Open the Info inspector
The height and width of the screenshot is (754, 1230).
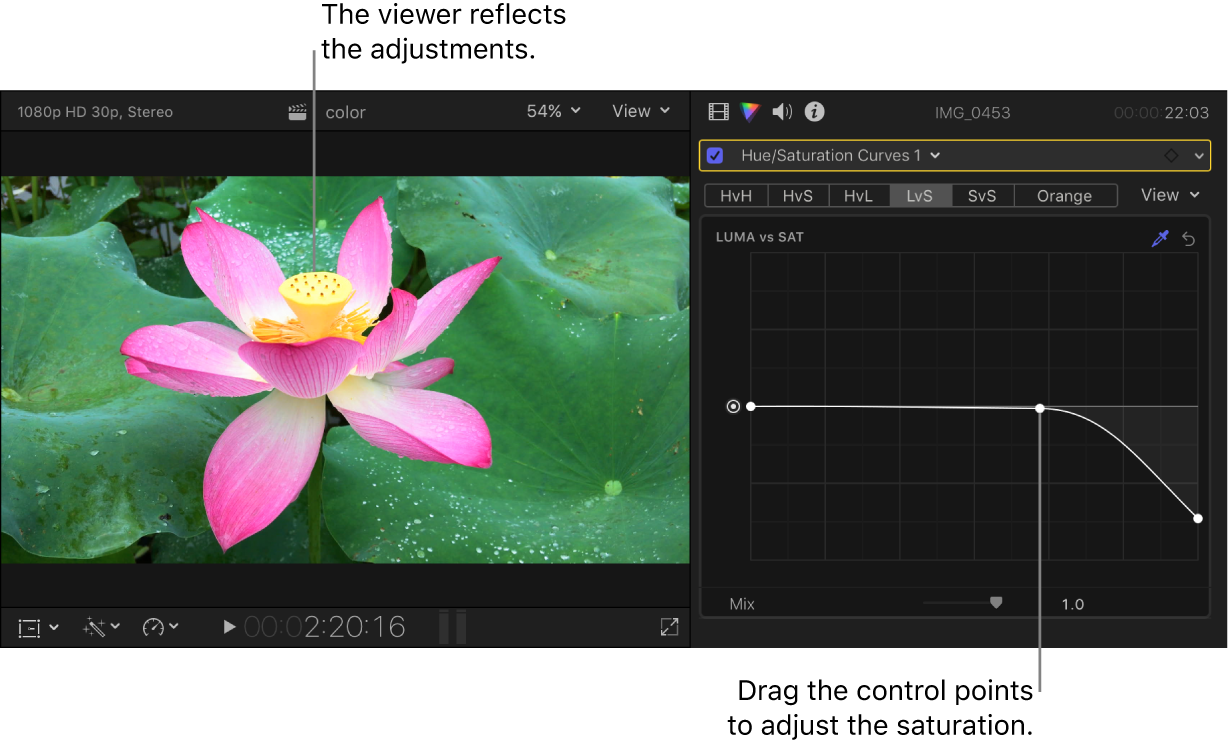(814, 112)
